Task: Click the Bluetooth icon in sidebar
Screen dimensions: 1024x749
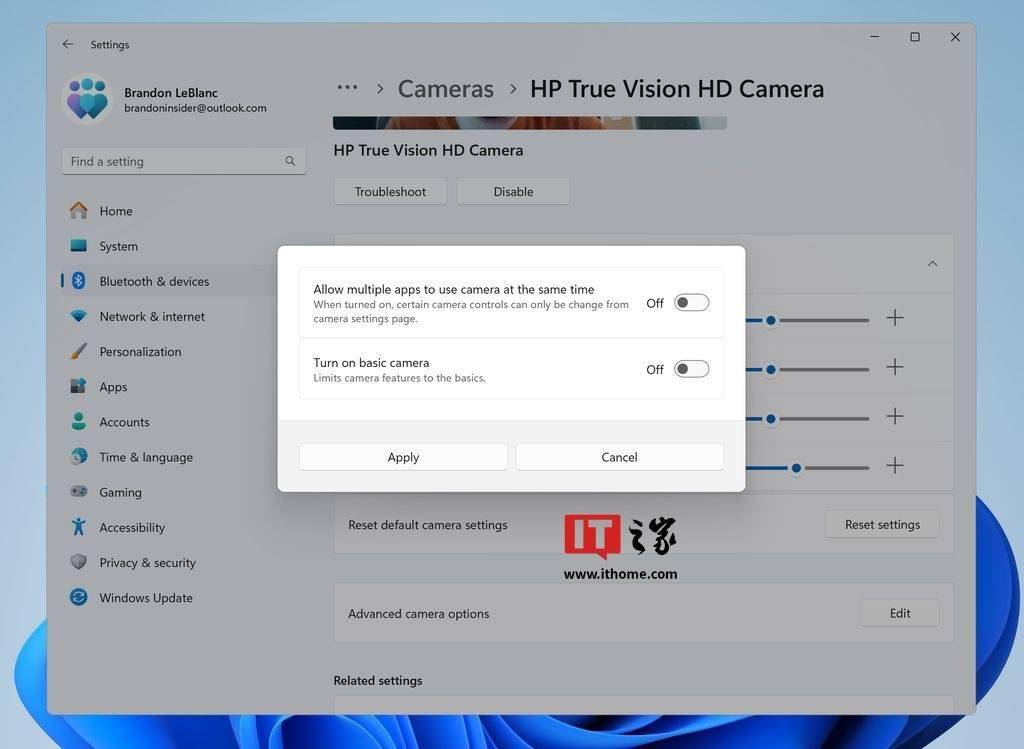Action: [78, 281]
